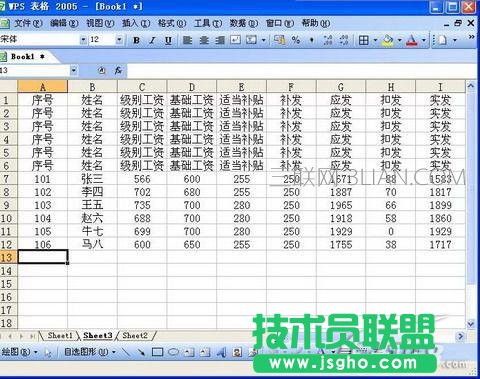Open the 窗口 menu
The image size is (480, 379).
pos(280,23)
